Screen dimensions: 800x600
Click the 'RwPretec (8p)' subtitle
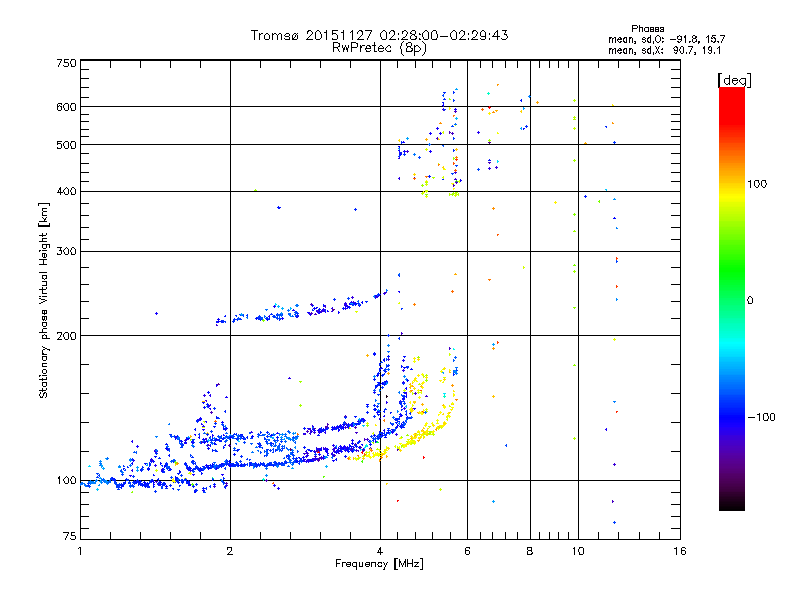click(x=379, y=48)
